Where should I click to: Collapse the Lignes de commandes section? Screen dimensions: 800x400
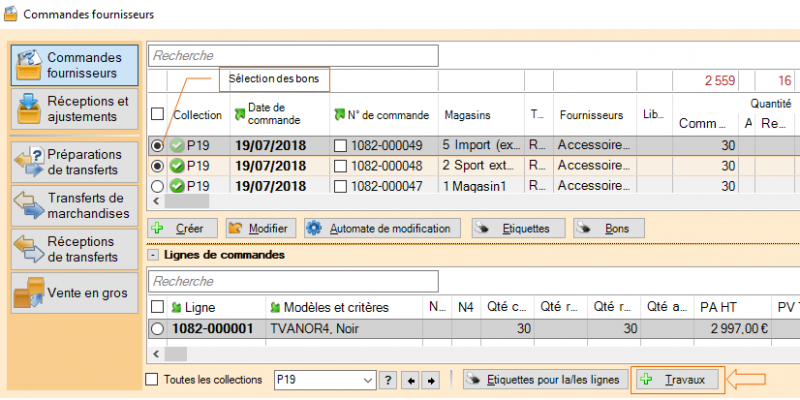click(x=152, y=255)
